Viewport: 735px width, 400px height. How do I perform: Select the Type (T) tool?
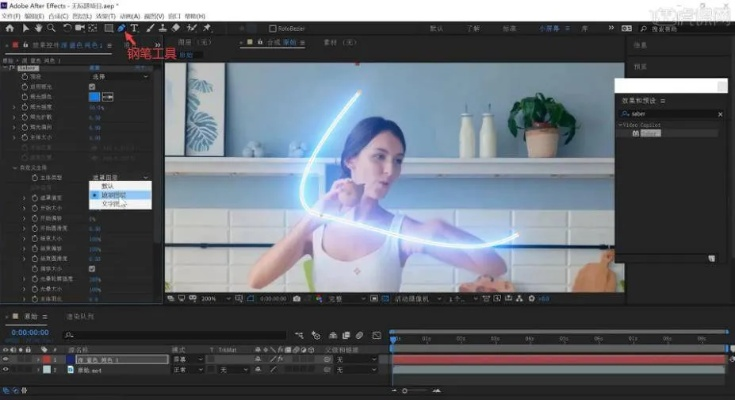[135, 28]
